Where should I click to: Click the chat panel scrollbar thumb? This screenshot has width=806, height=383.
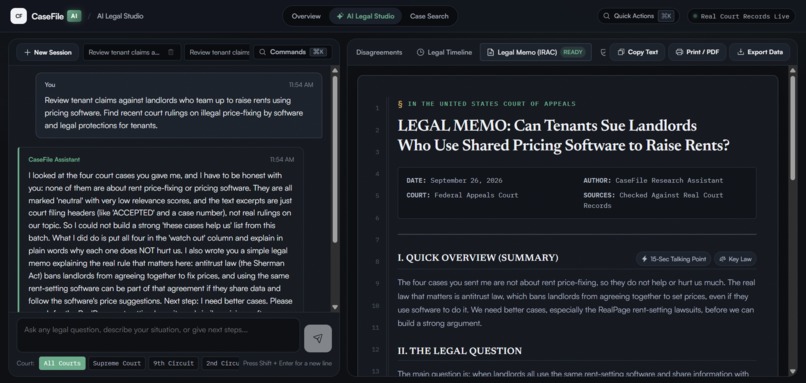(x=335, y=158)
